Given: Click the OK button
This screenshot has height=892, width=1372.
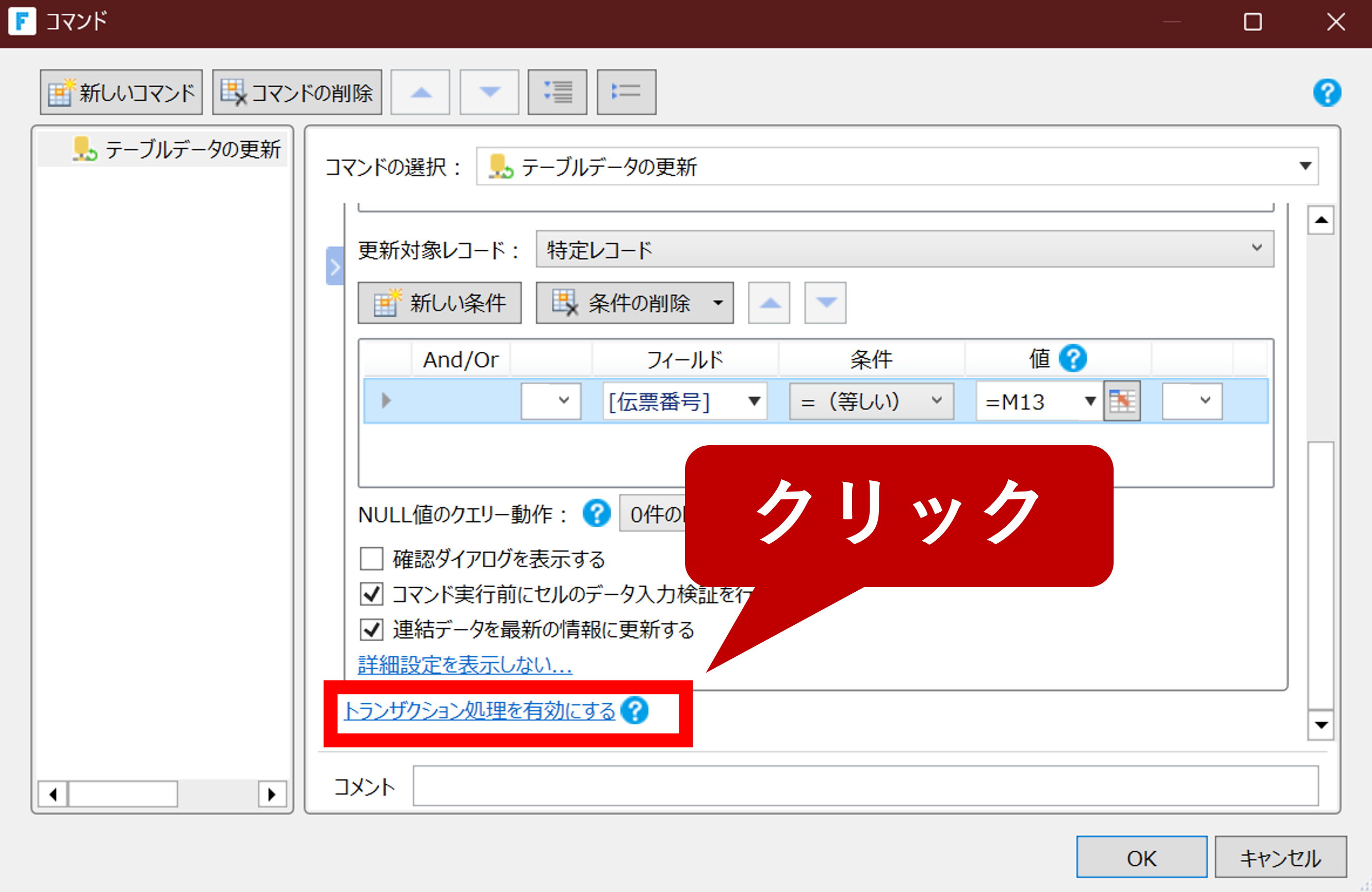Looking at the screenshot, I should (1141, 857).
